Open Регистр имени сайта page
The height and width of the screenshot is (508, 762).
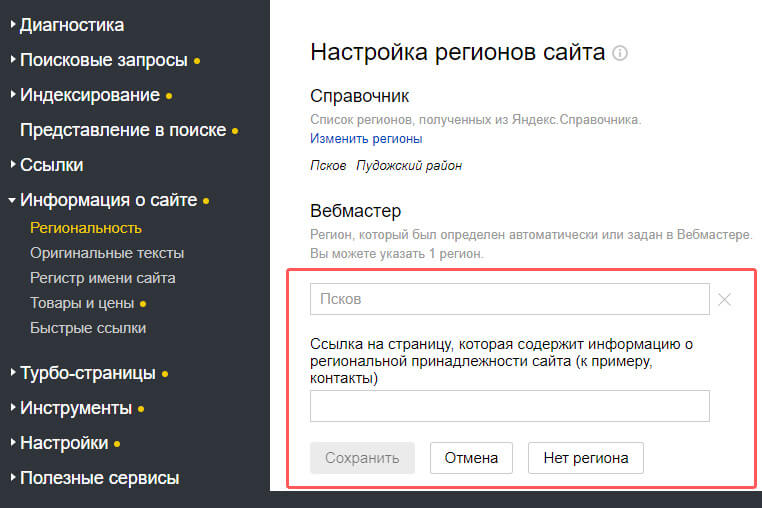pyautogui.click(x=103, y=278)
